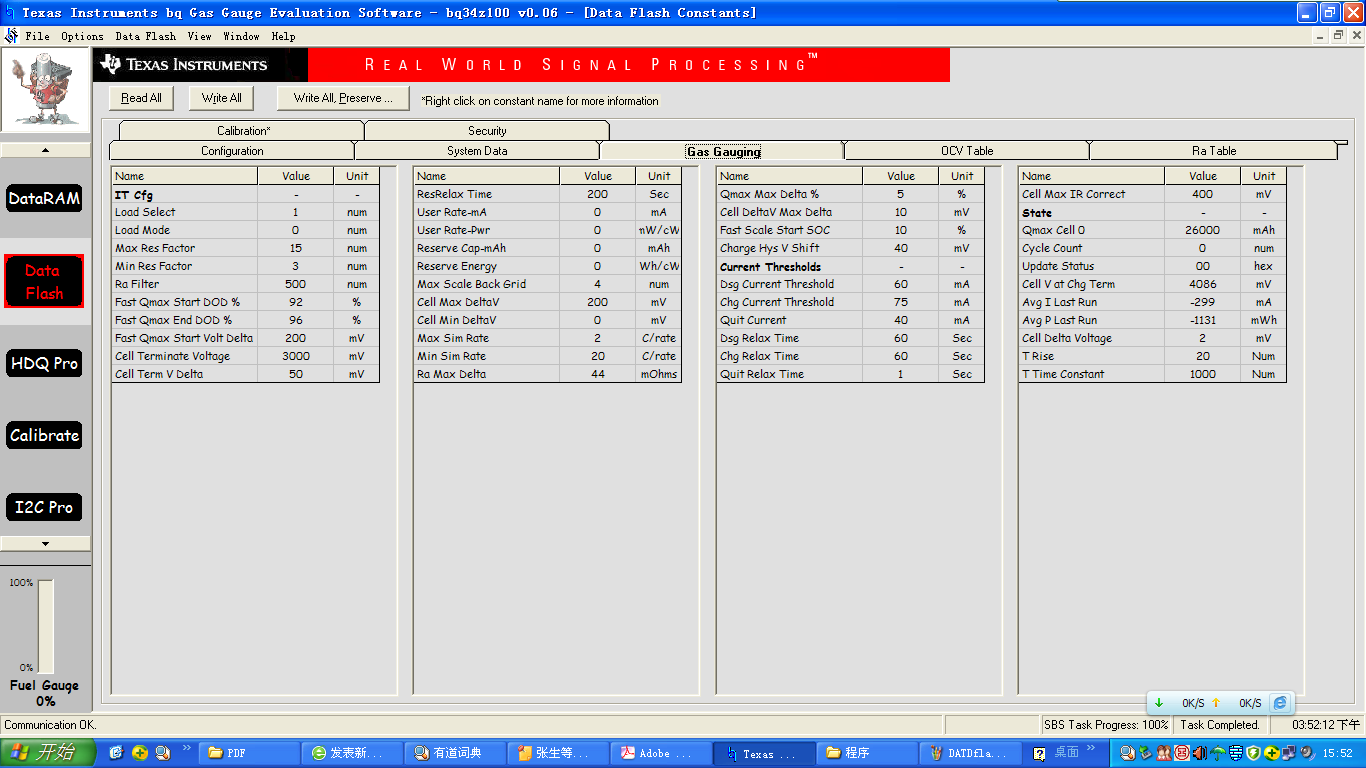Edit the Load Select value 1
This screenshot has height=768, width=1366.
pos(296,212)
